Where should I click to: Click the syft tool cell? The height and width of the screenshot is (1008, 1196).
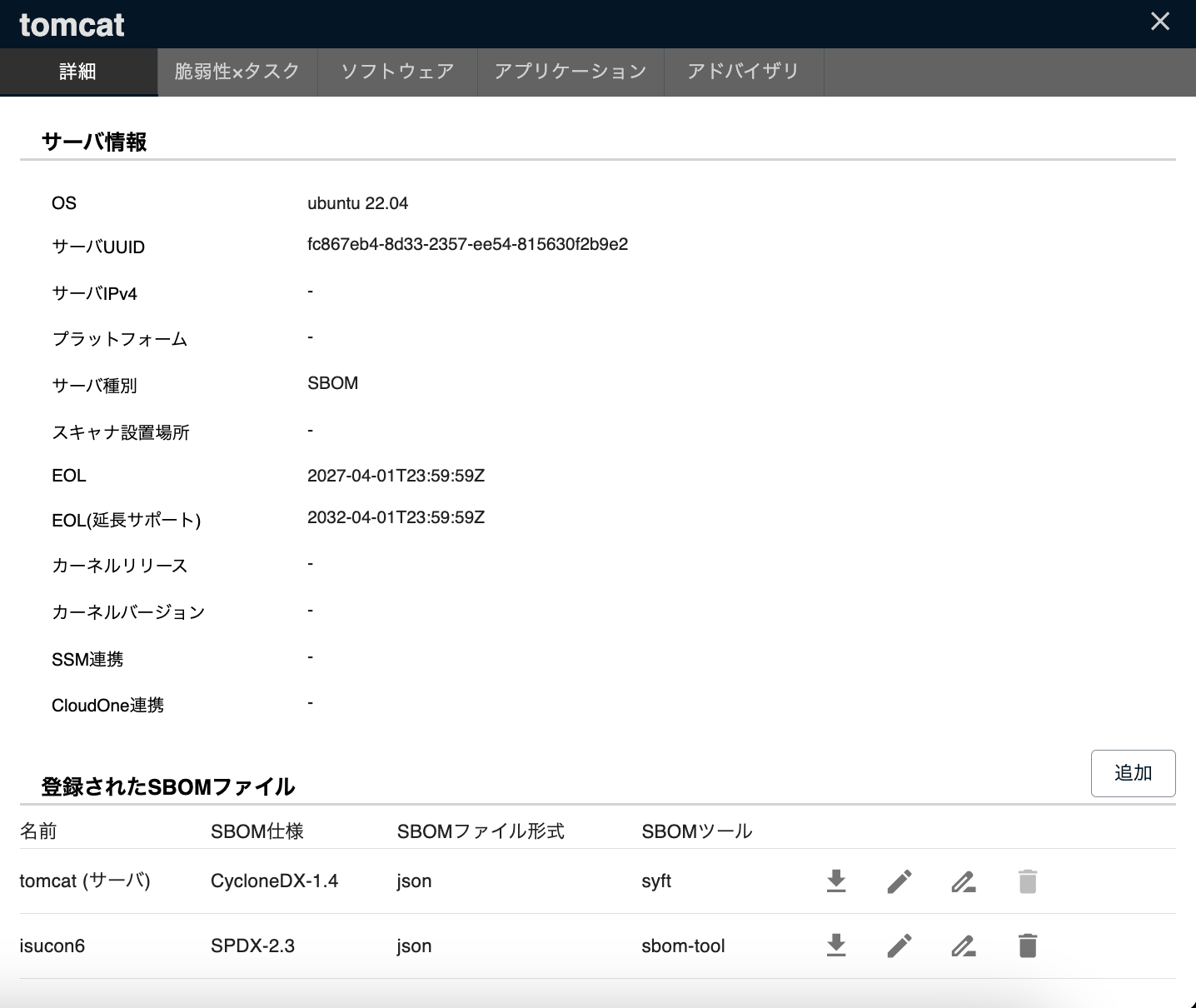[x=656, y=881]
